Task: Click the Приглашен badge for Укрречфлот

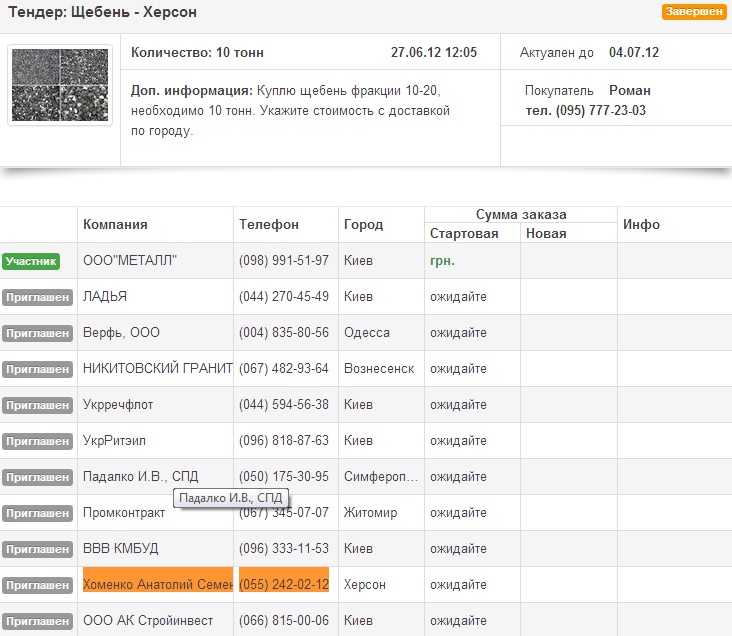Action: [x=37, y=405]
